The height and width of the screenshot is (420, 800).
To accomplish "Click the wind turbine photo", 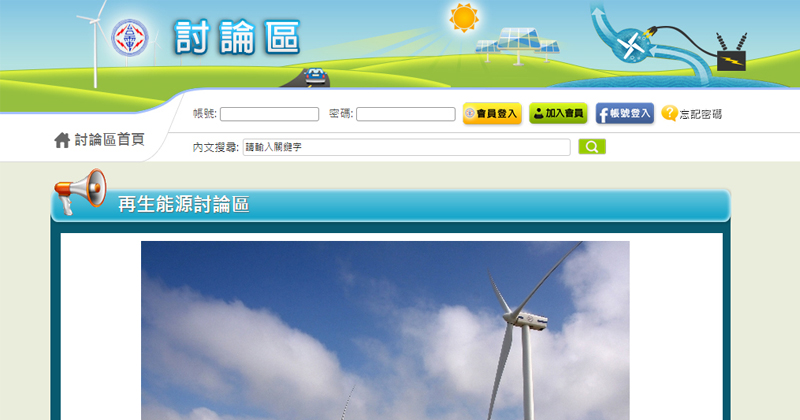I will pyautogui.click(x=385, y=330).
